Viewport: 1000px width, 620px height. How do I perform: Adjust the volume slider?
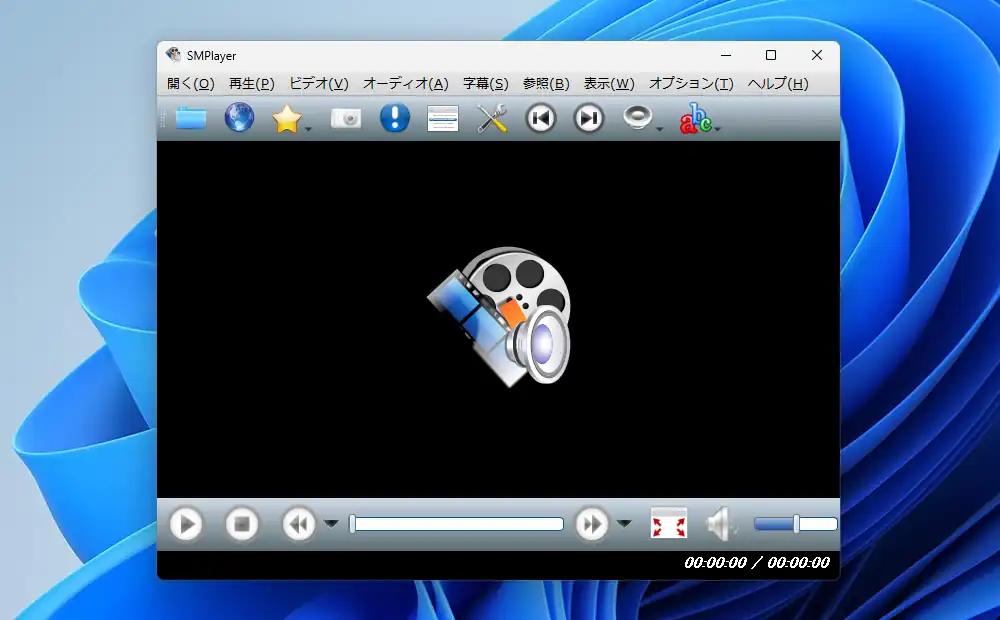(795, 522)
